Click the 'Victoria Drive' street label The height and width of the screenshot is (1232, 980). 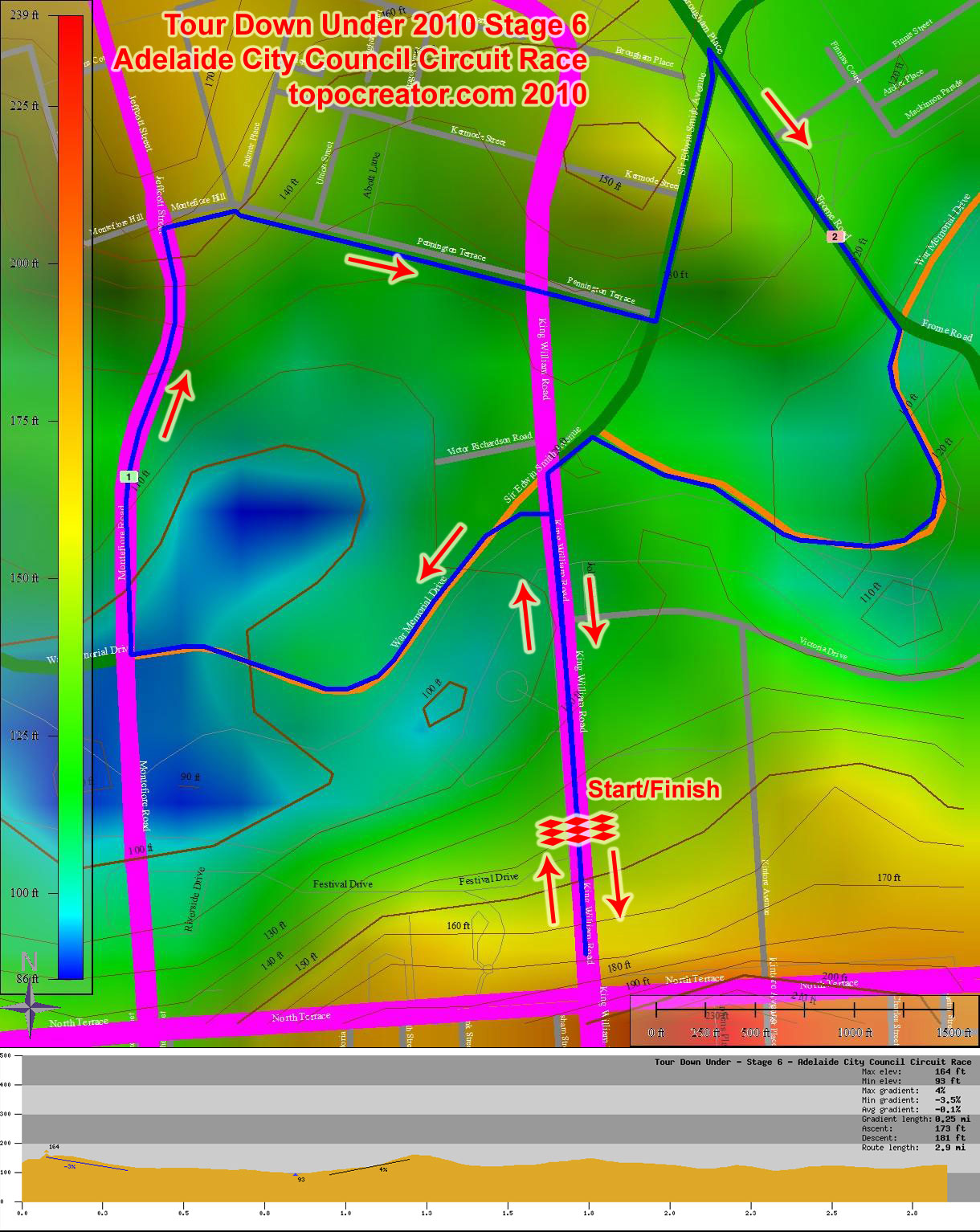(x=823, y=648)
